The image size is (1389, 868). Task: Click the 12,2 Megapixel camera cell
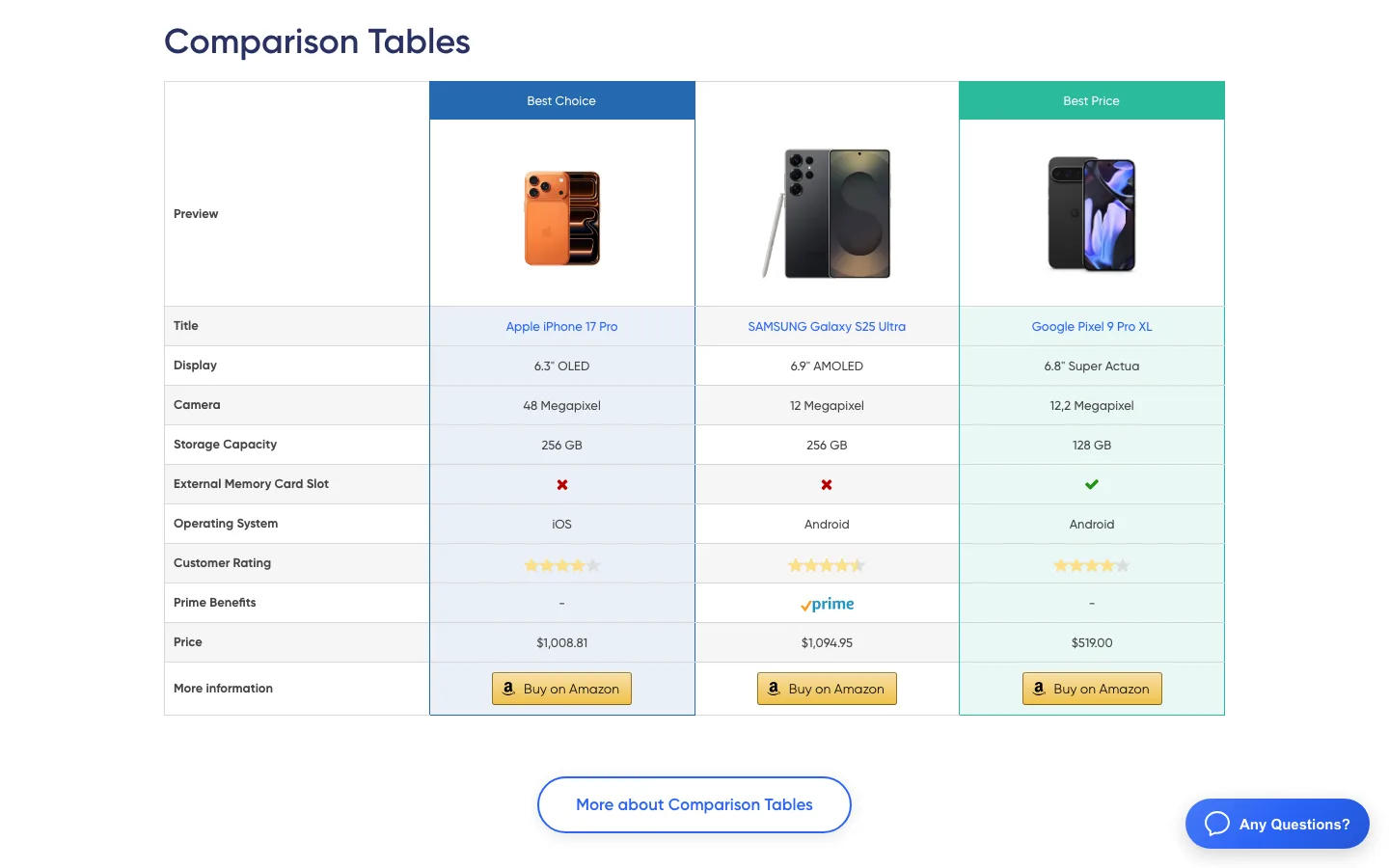pos(1092,405)
